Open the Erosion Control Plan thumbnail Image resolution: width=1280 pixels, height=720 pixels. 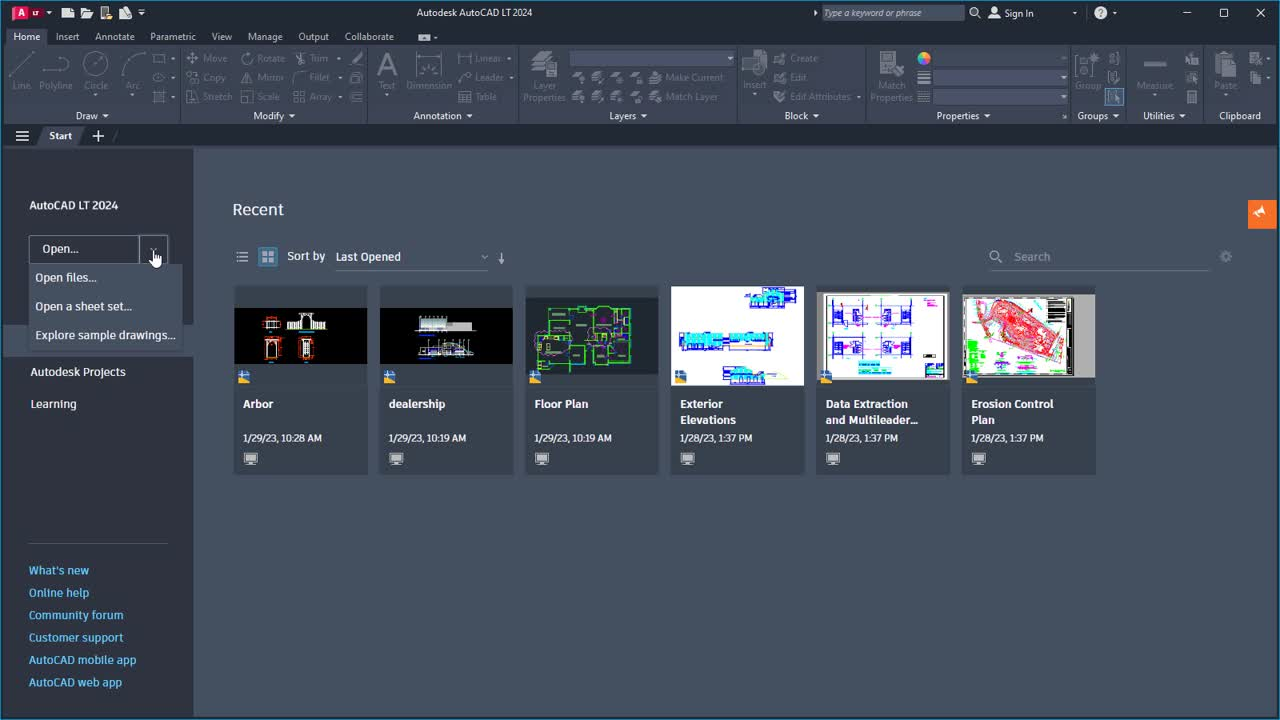click(1029, 336)
